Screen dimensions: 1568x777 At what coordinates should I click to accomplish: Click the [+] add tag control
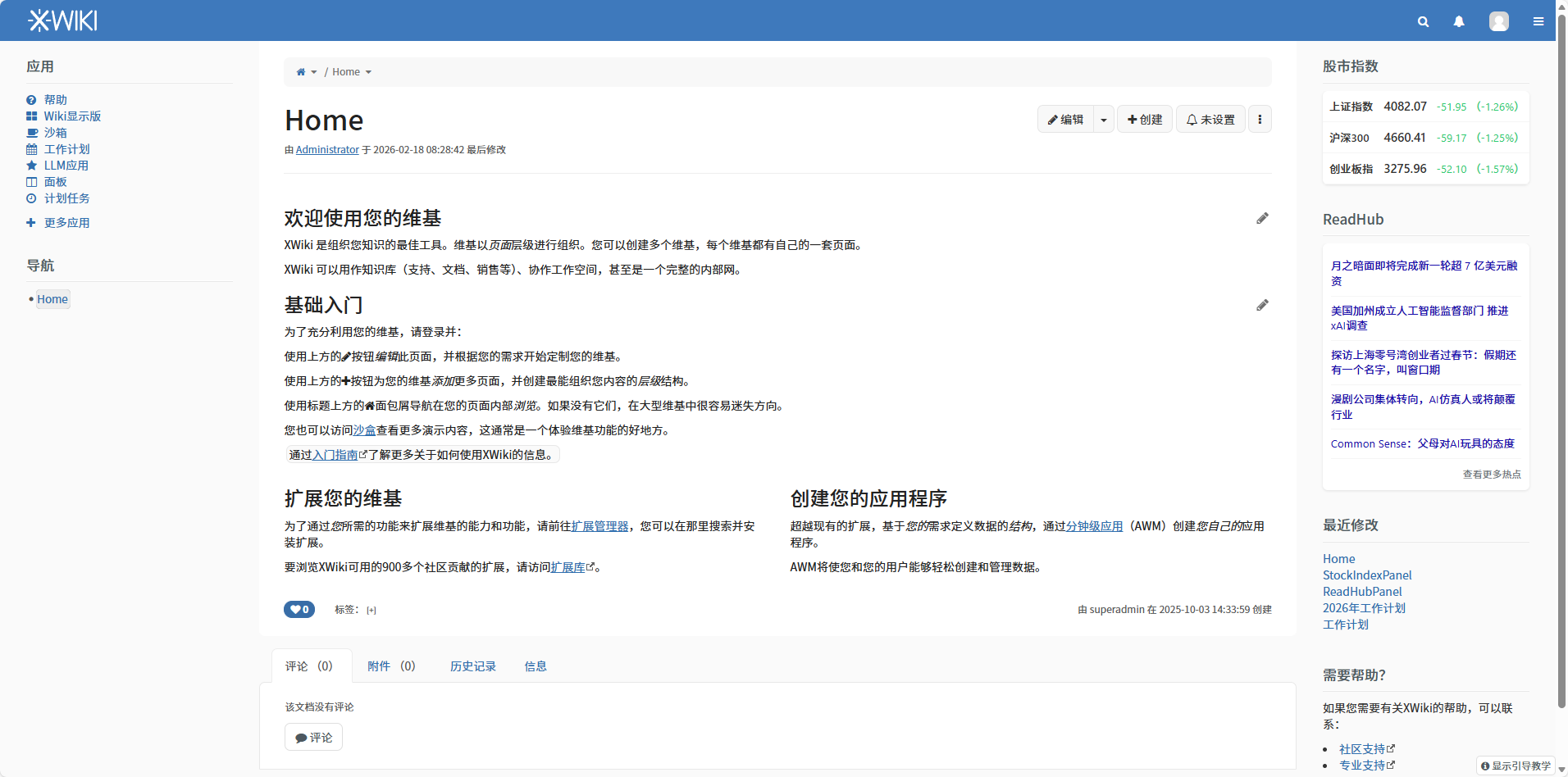pyautogui.click(x=371, y=611)
